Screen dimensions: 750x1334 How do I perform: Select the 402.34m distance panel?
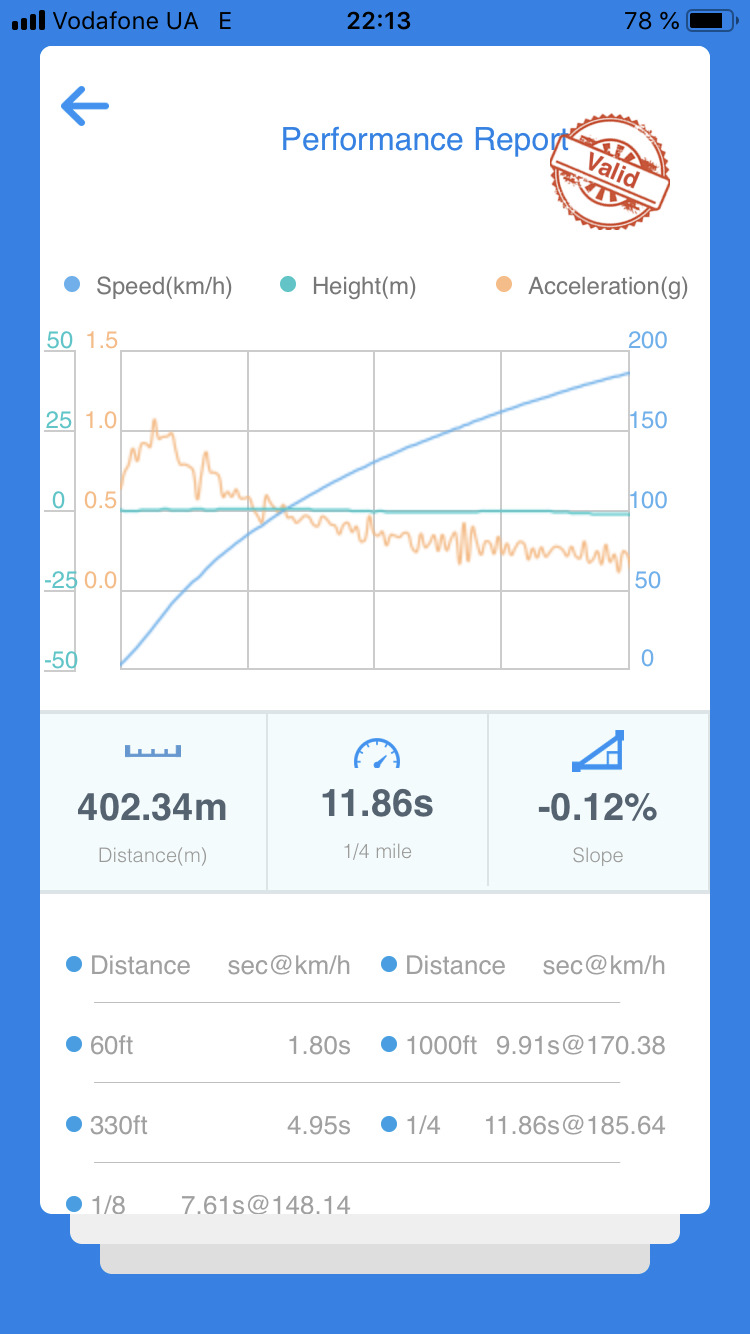(x=153, y=802)
